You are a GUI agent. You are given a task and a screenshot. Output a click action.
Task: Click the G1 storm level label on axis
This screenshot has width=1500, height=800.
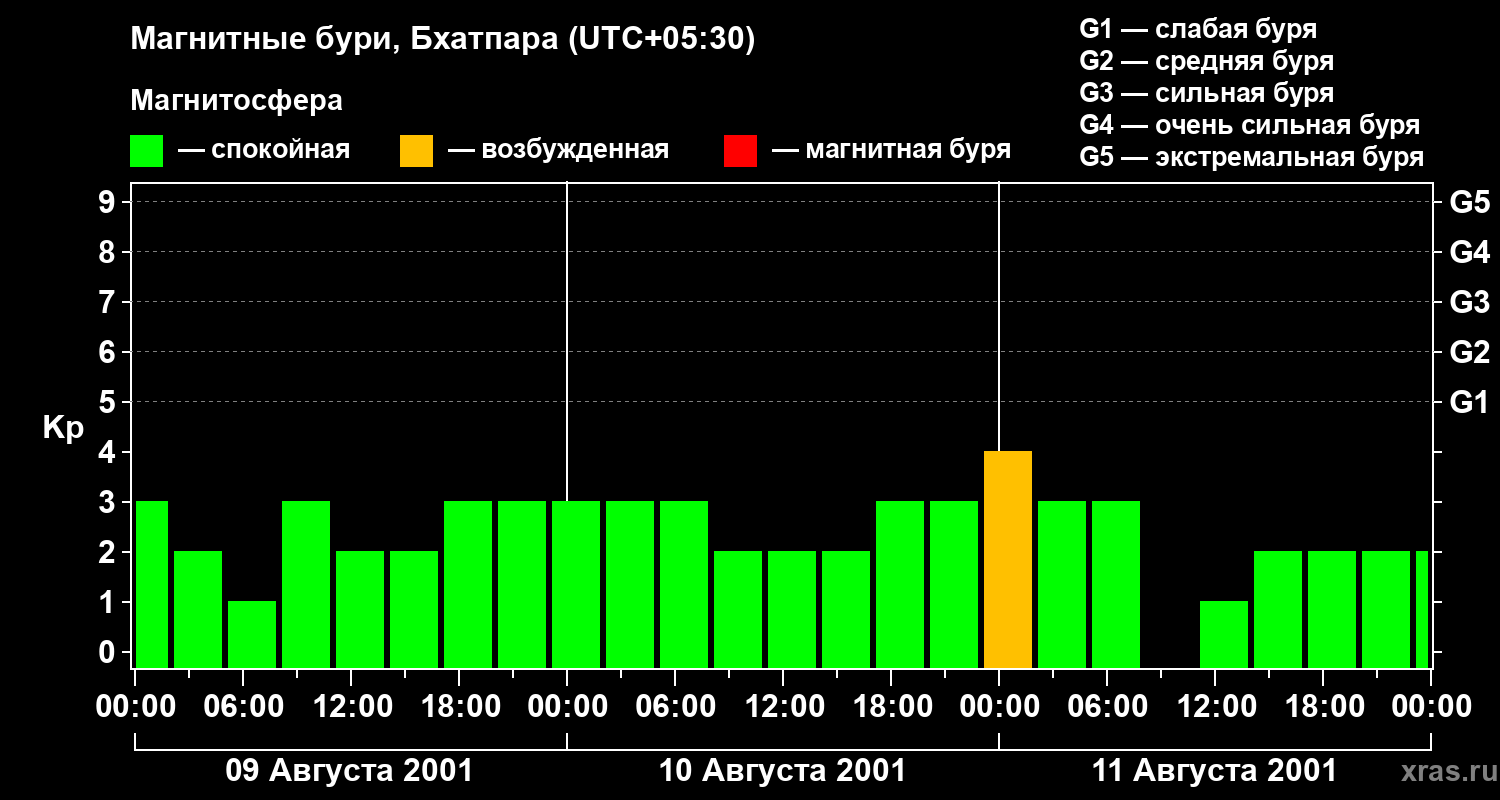tap(1469, 402)
